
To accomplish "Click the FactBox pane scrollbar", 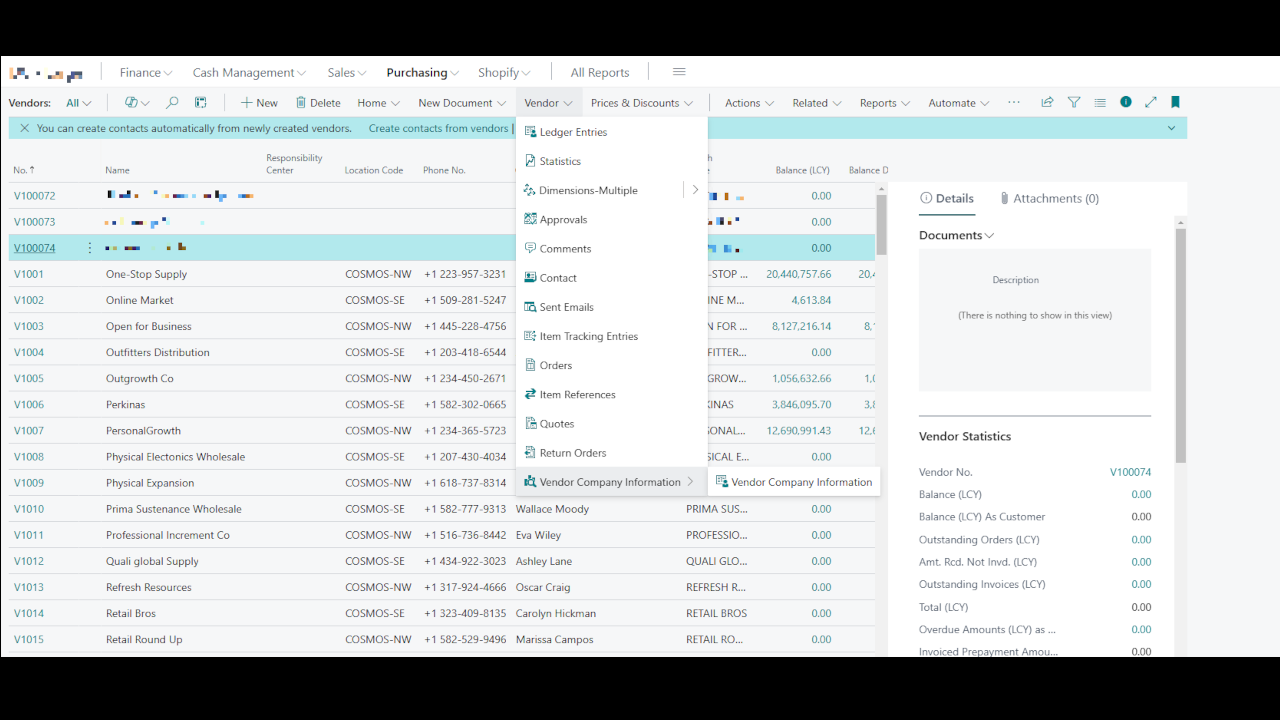I will (x=1181, y=345).
